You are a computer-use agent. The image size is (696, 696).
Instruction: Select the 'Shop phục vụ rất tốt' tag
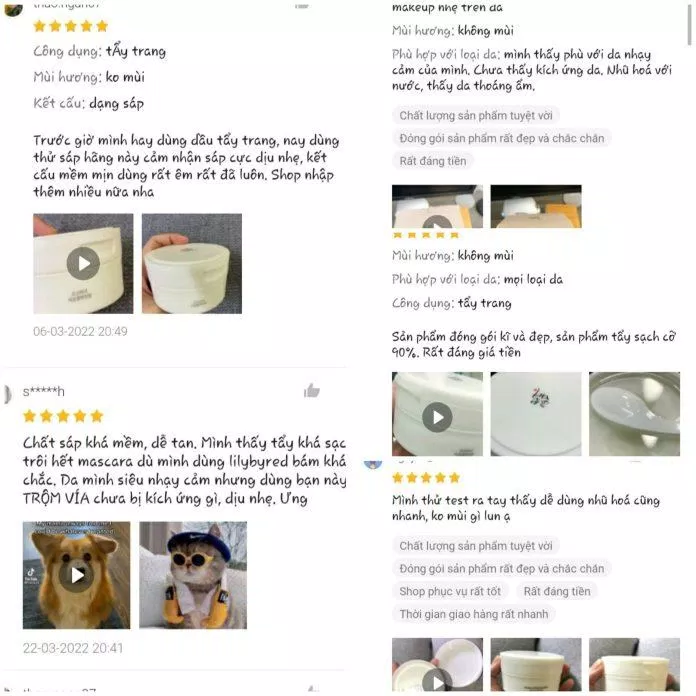tap(450, 591)
